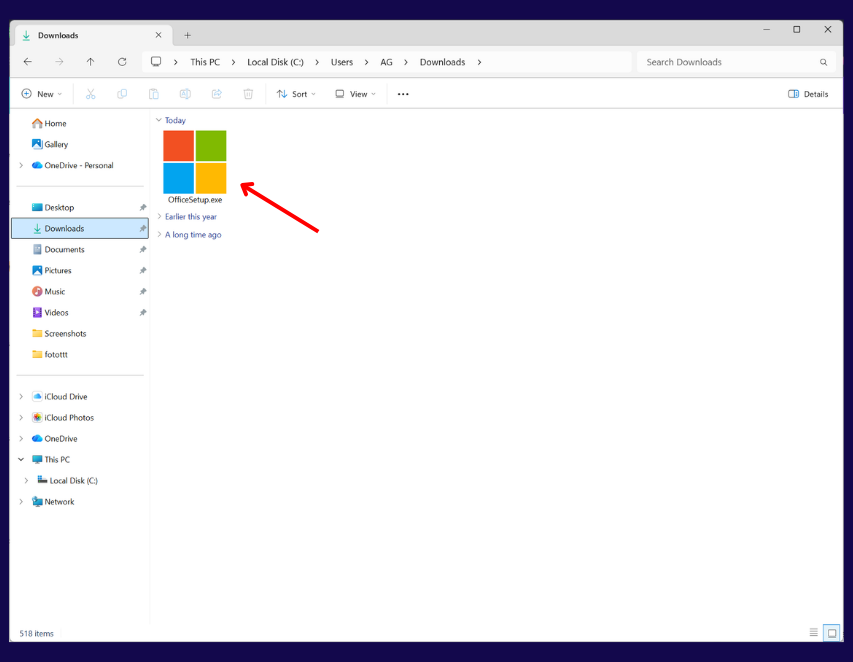The height and width of the screenshot is (662, 853).
Task: Refresh the Downloads folder
Action: point(122,62)
